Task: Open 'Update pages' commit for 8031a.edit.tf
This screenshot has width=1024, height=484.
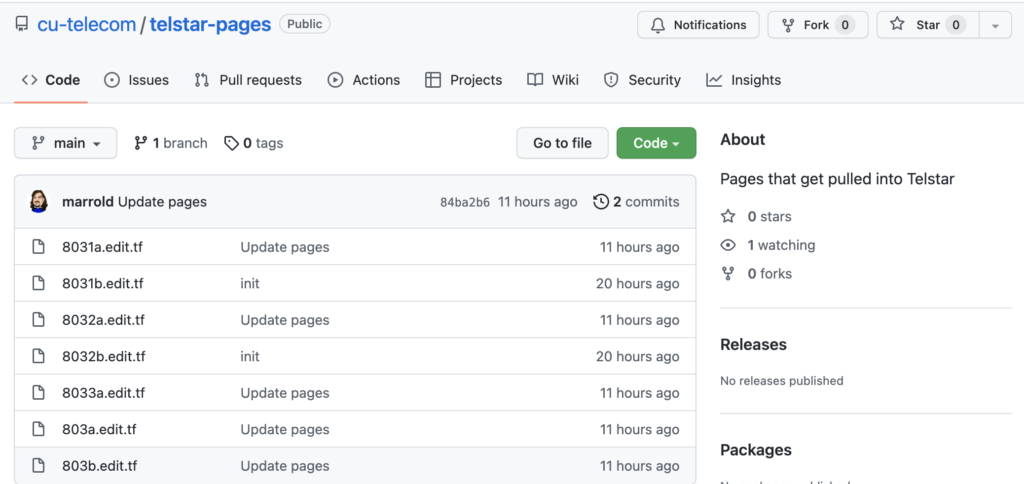Action: (285, 247)
